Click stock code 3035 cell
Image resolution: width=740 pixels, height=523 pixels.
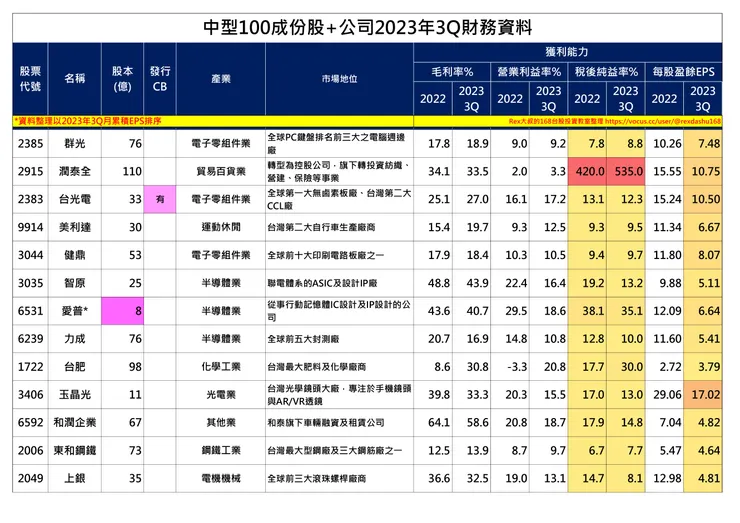click(30, 283)
